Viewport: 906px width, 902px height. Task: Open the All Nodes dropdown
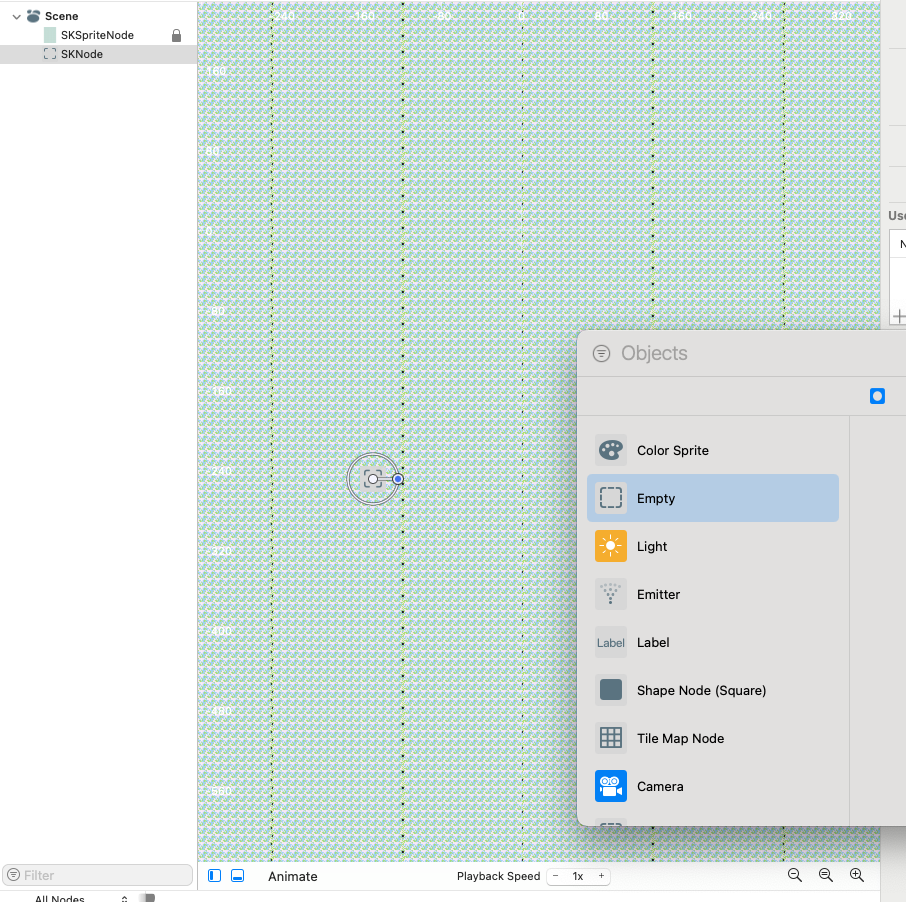coord(80,898)
